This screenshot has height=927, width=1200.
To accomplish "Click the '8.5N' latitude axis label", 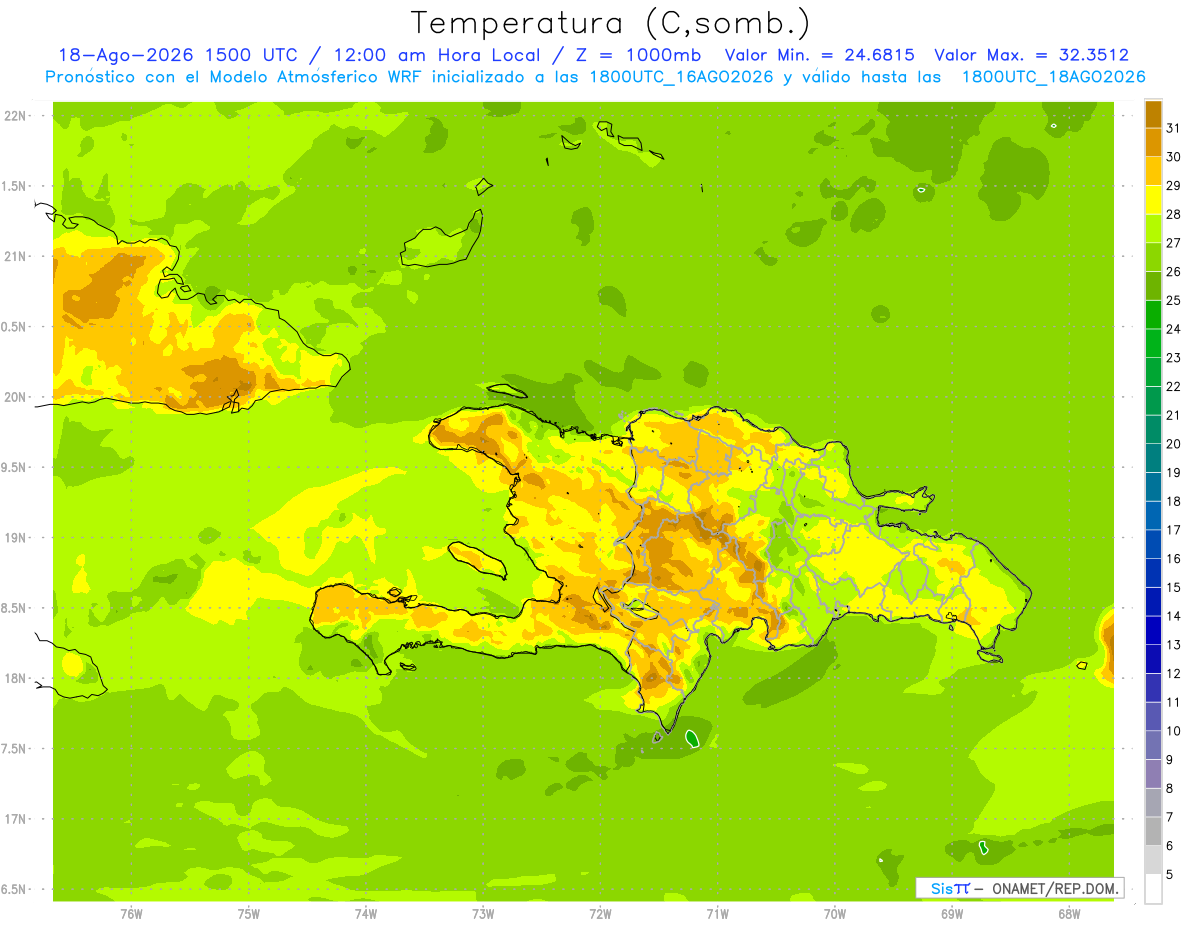I will click(15, 608).
